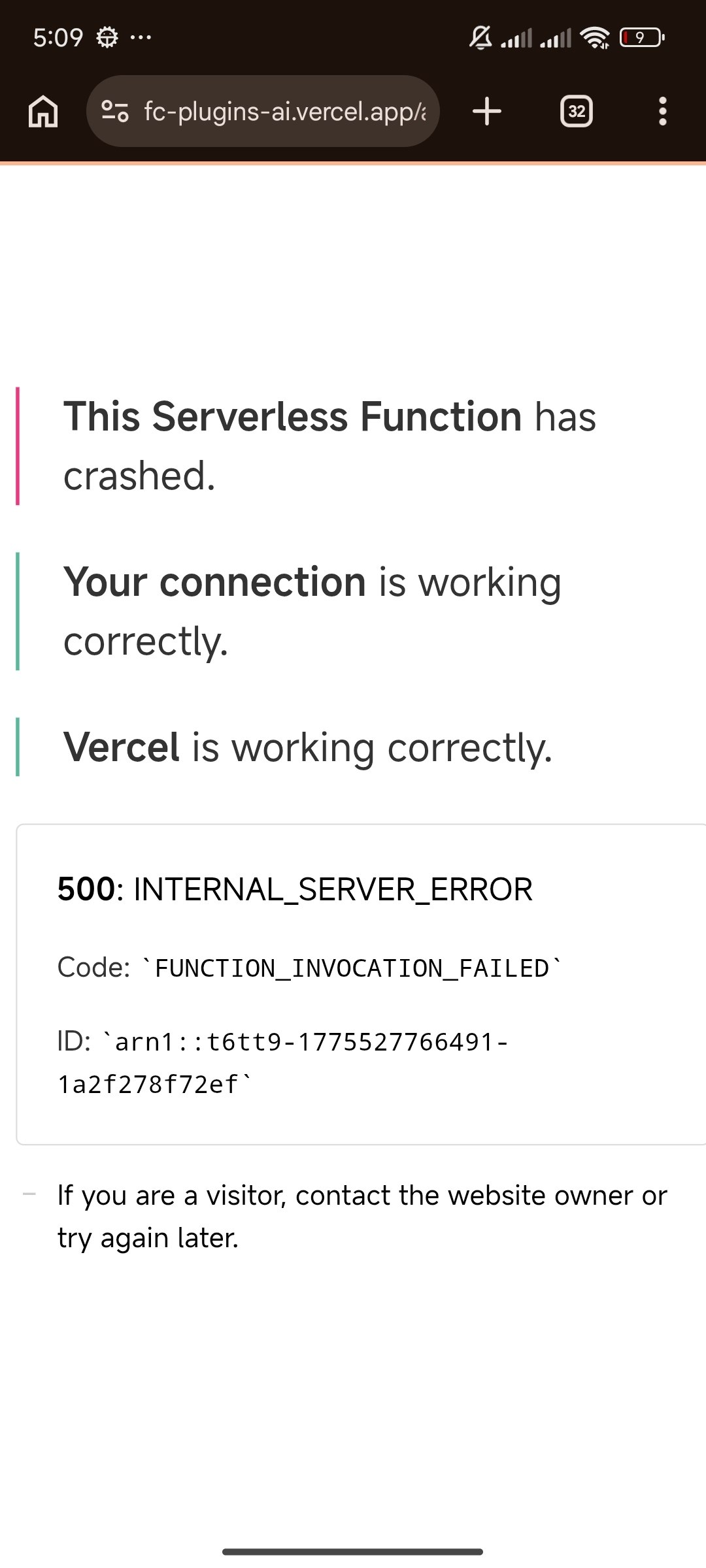Tap the muted notification bell icon
This screenshot has height=1568, width=706.
coord(480,37)
